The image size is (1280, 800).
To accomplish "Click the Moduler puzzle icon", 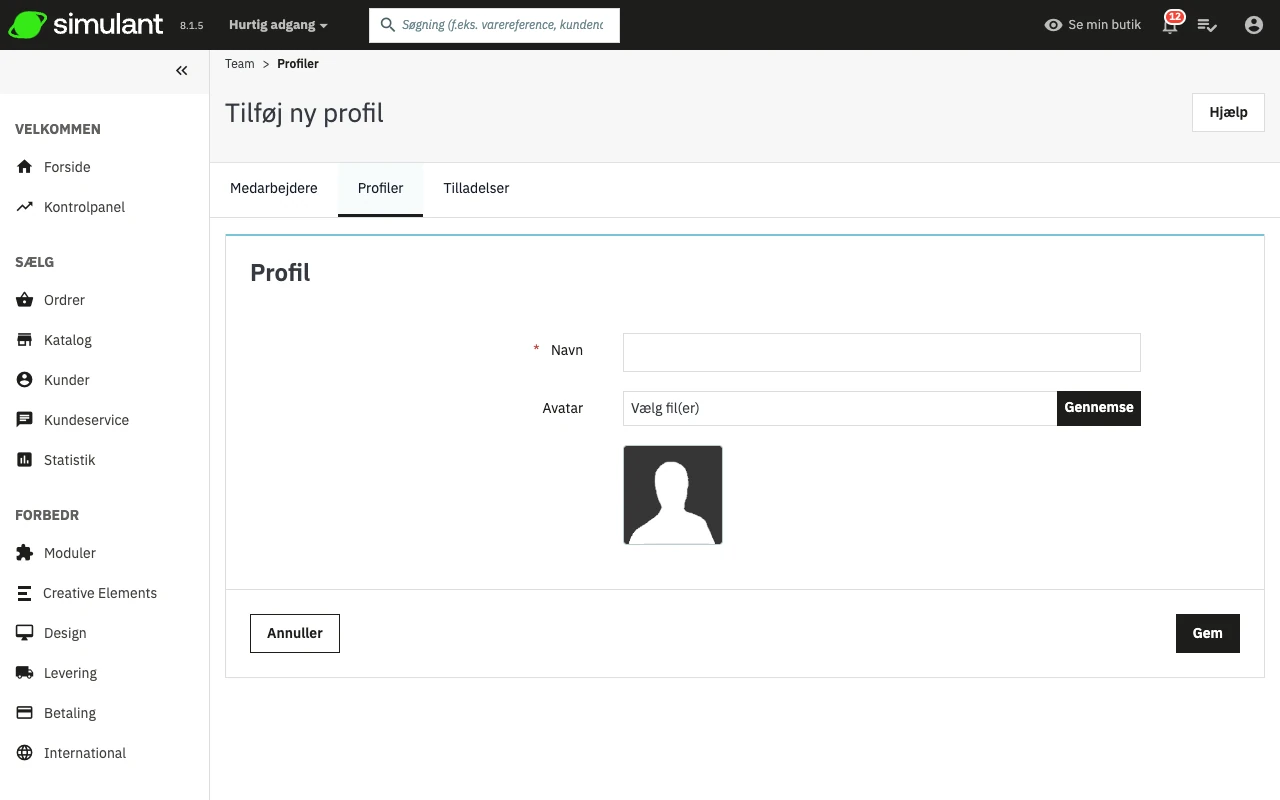I will tap(25, 553).
